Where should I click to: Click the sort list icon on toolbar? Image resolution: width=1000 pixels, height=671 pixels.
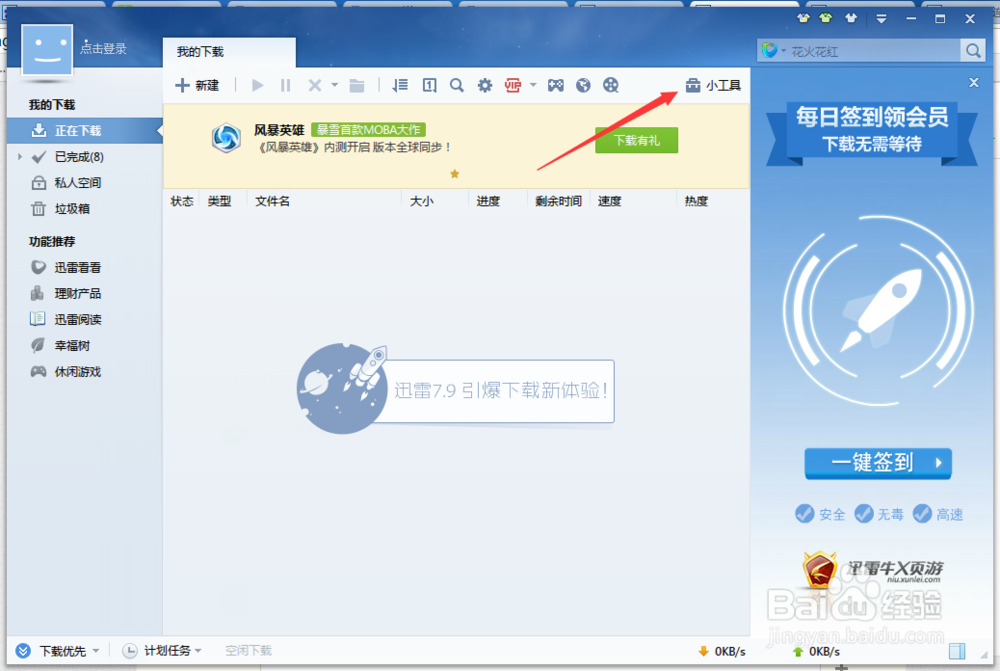[401, 86]
